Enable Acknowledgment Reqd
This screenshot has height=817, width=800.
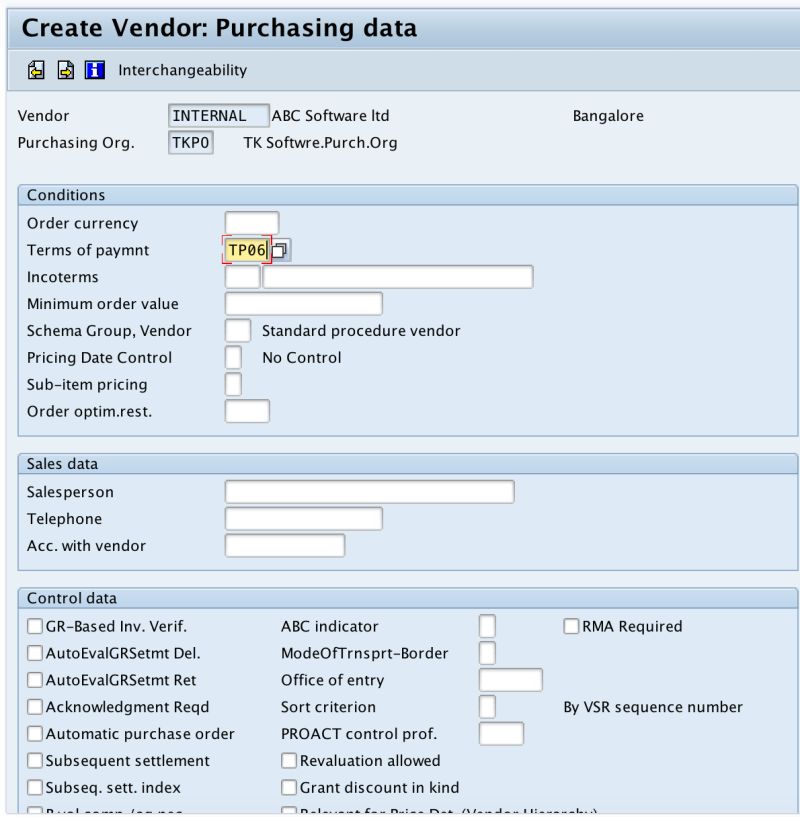point(35,707)
